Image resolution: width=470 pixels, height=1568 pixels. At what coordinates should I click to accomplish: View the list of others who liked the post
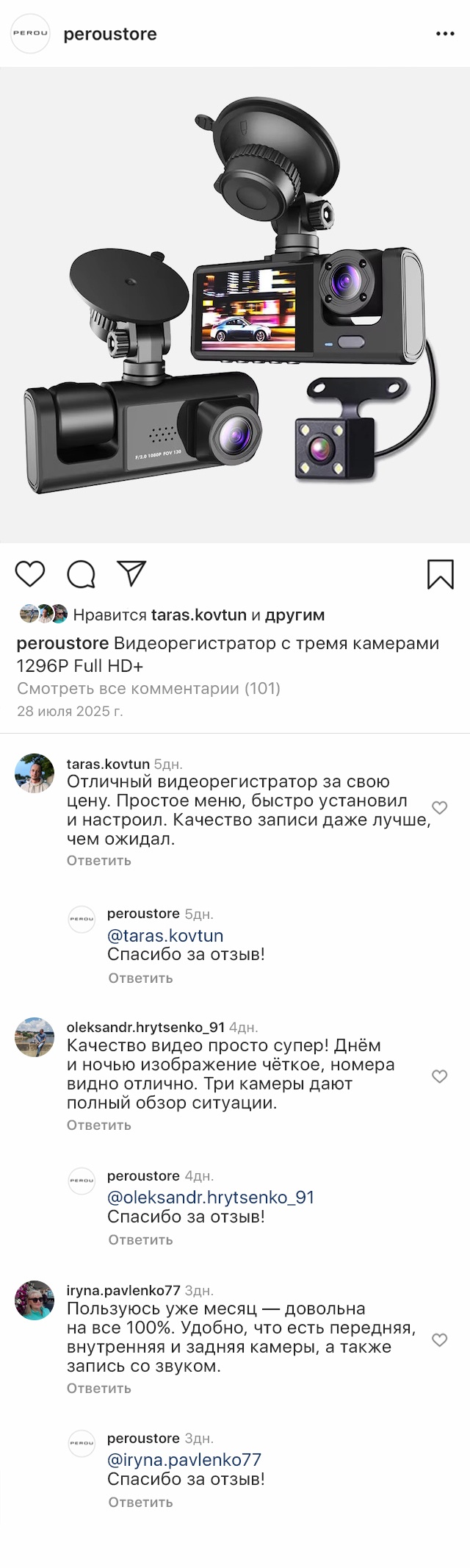[294, 615]
